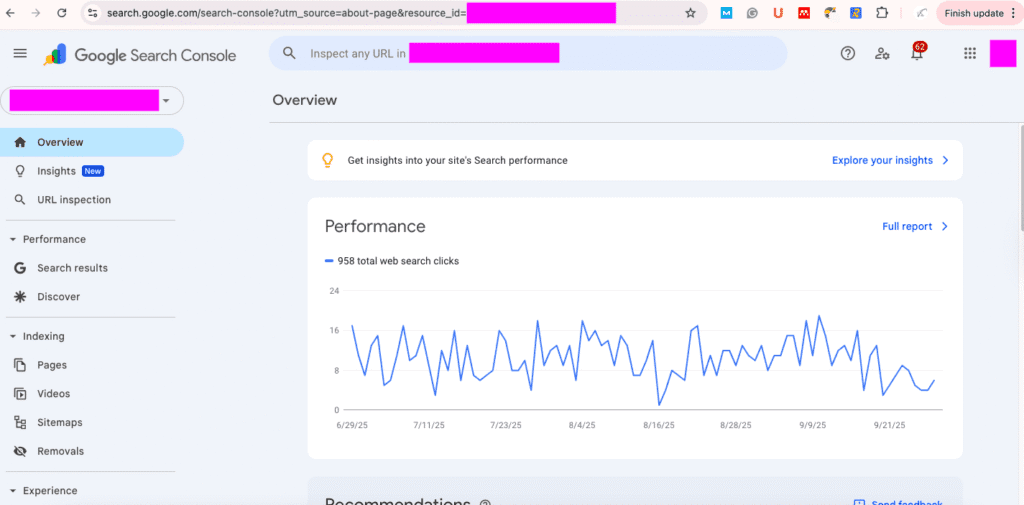Click the site information icon in address bar
Screen dimensions: 1024x505
pos(92,12)
